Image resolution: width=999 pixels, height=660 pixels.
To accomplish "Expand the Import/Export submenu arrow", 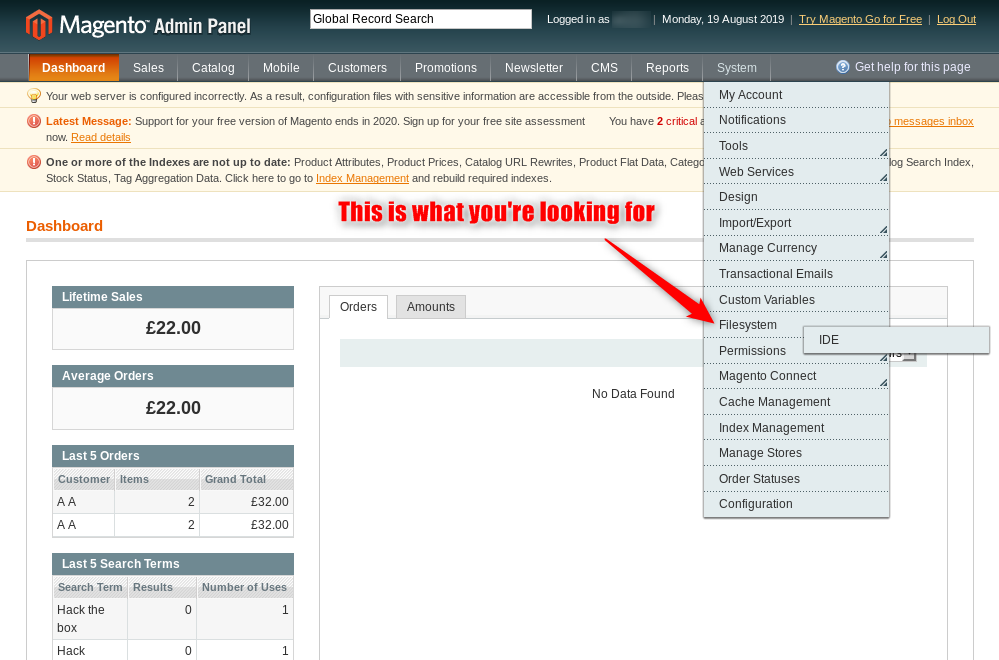I will click(883, 229).
